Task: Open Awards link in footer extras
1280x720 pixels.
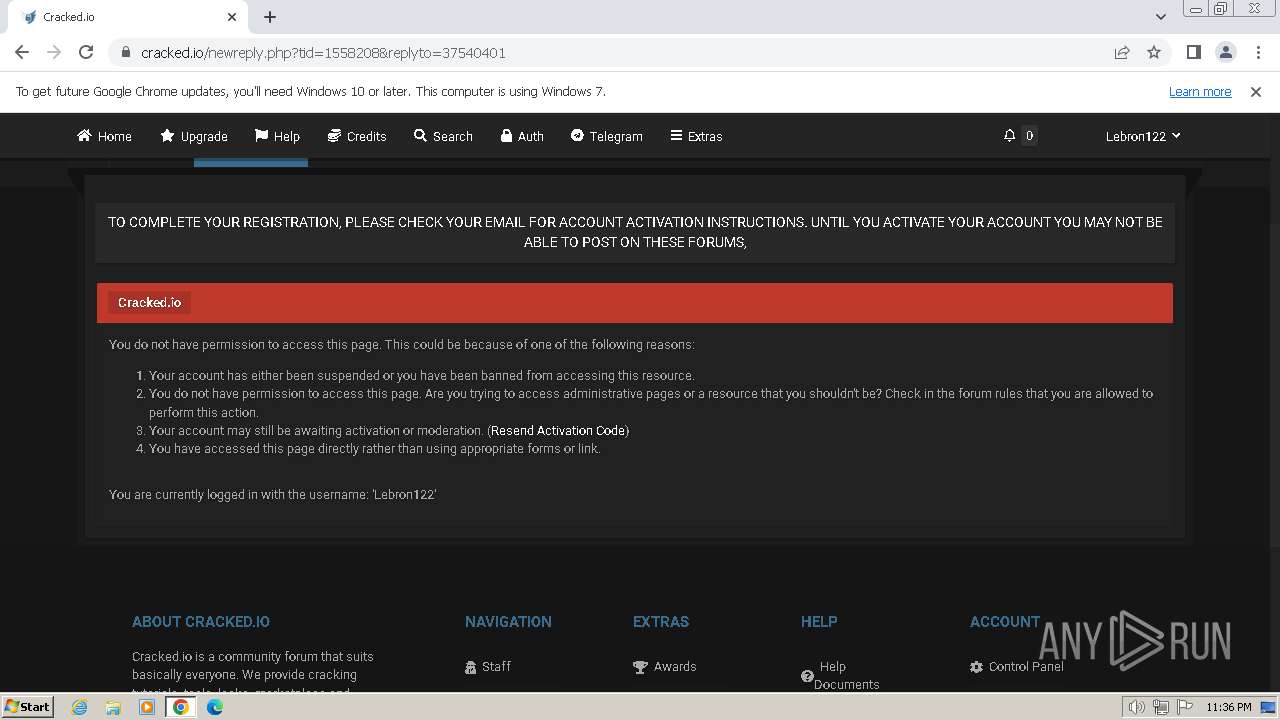Action: click(x=675, y=666)
